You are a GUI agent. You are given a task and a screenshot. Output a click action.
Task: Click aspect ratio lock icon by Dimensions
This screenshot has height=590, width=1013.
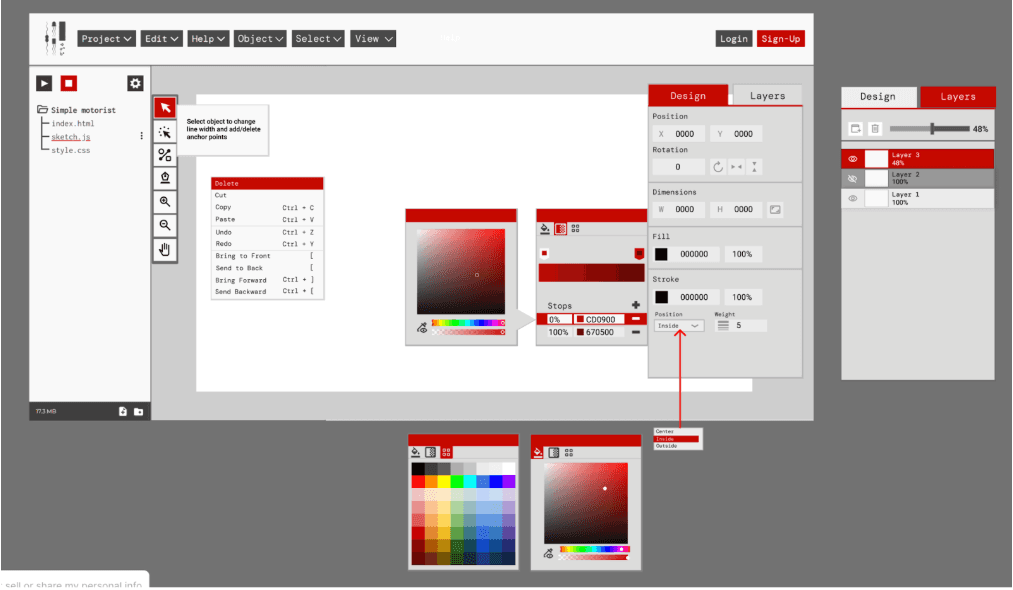(775, 209)
